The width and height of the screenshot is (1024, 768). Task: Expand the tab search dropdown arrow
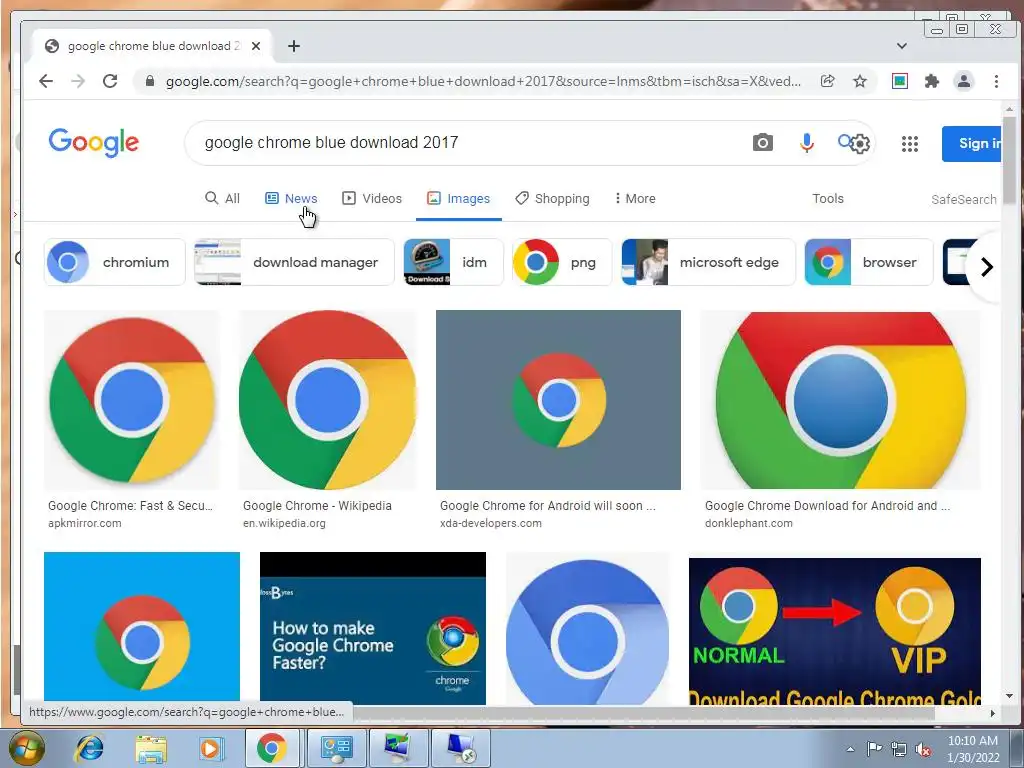901,46
